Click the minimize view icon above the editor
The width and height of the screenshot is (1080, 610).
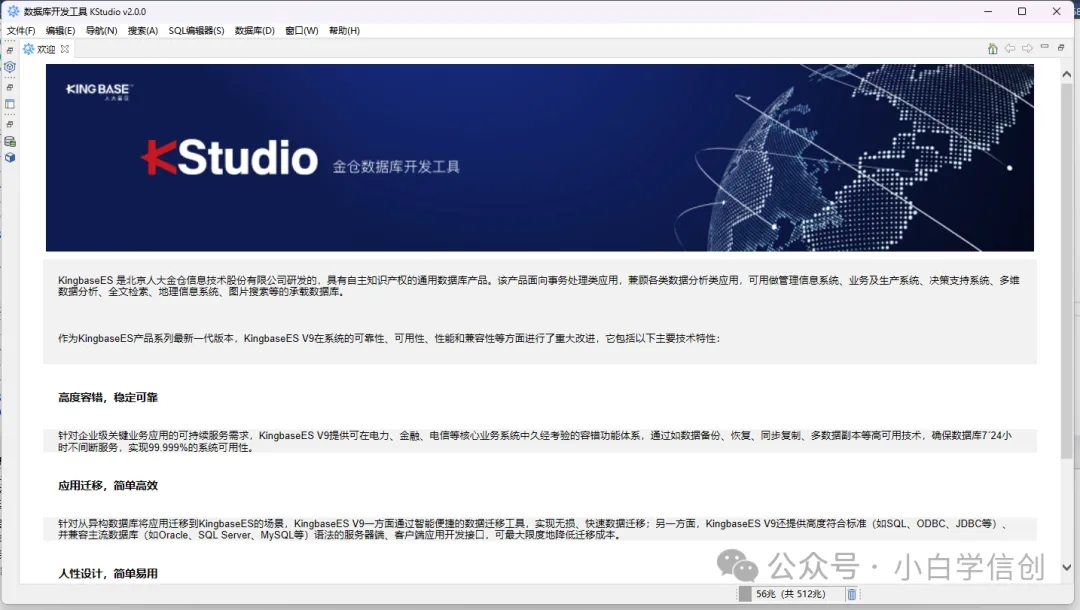(1044, 47)
